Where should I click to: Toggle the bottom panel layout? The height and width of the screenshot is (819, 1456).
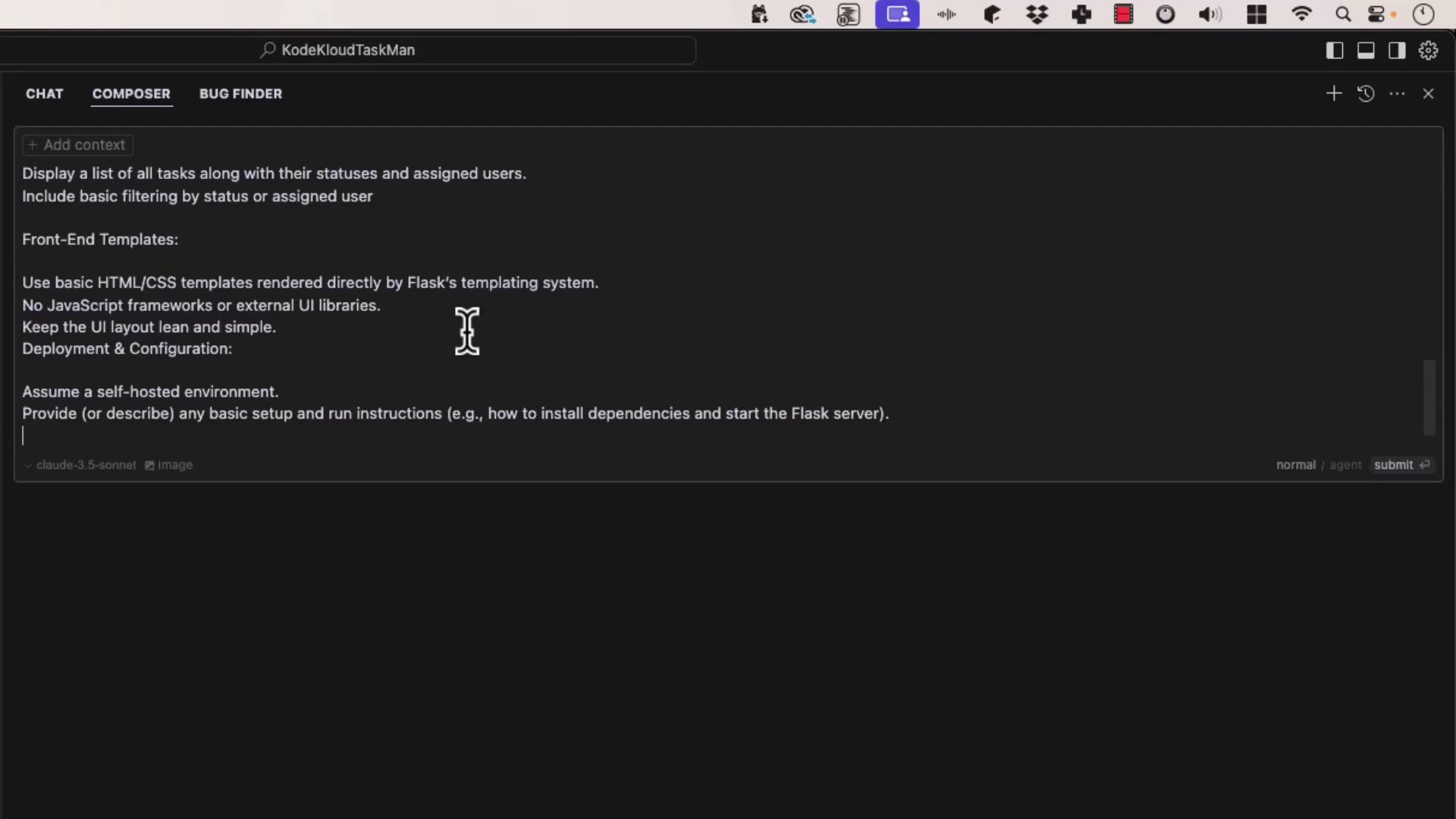pos(1366,50)
